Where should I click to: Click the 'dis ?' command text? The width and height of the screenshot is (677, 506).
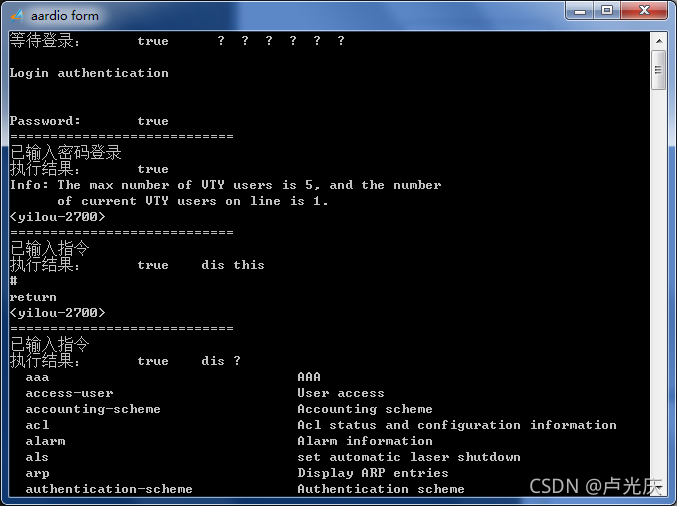coord(221,361)
